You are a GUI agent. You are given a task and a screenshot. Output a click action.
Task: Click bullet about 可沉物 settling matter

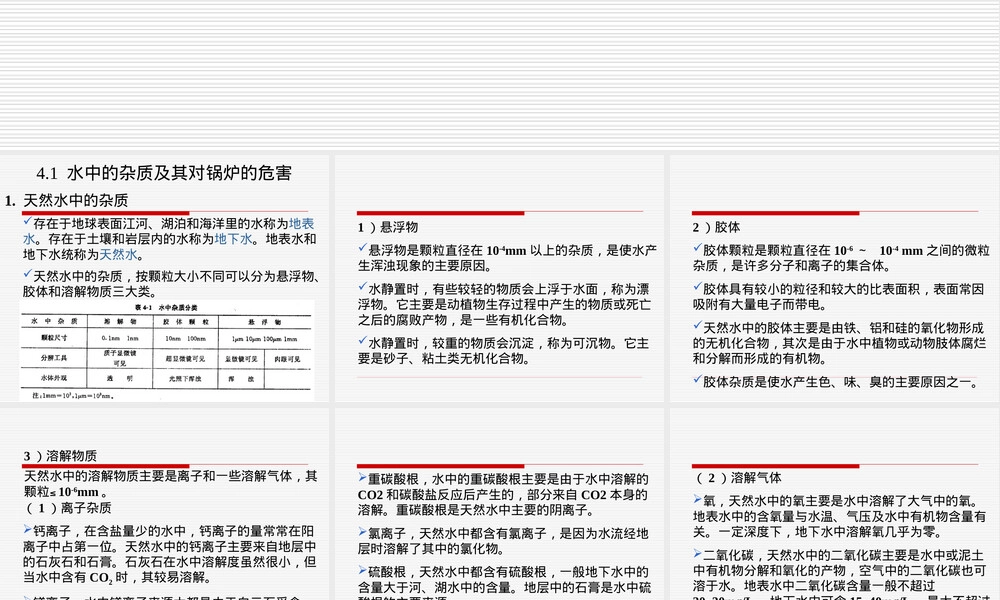coord(503,351)
